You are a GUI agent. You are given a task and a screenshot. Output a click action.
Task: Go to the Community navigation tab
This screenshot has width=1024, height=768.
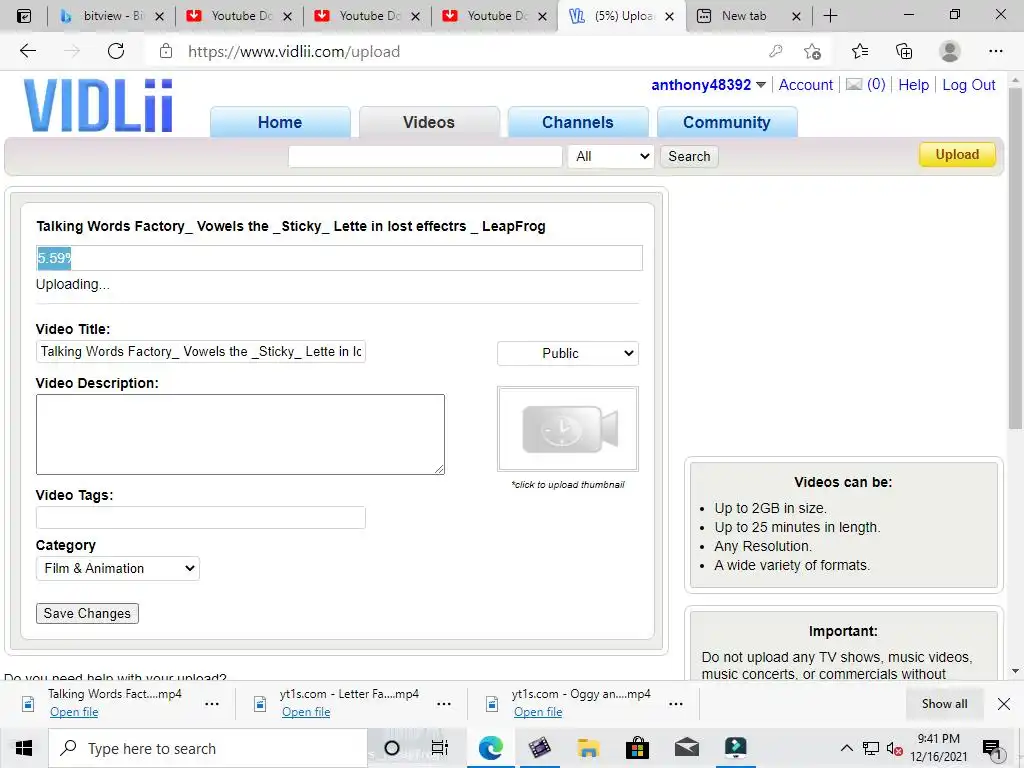727,122
